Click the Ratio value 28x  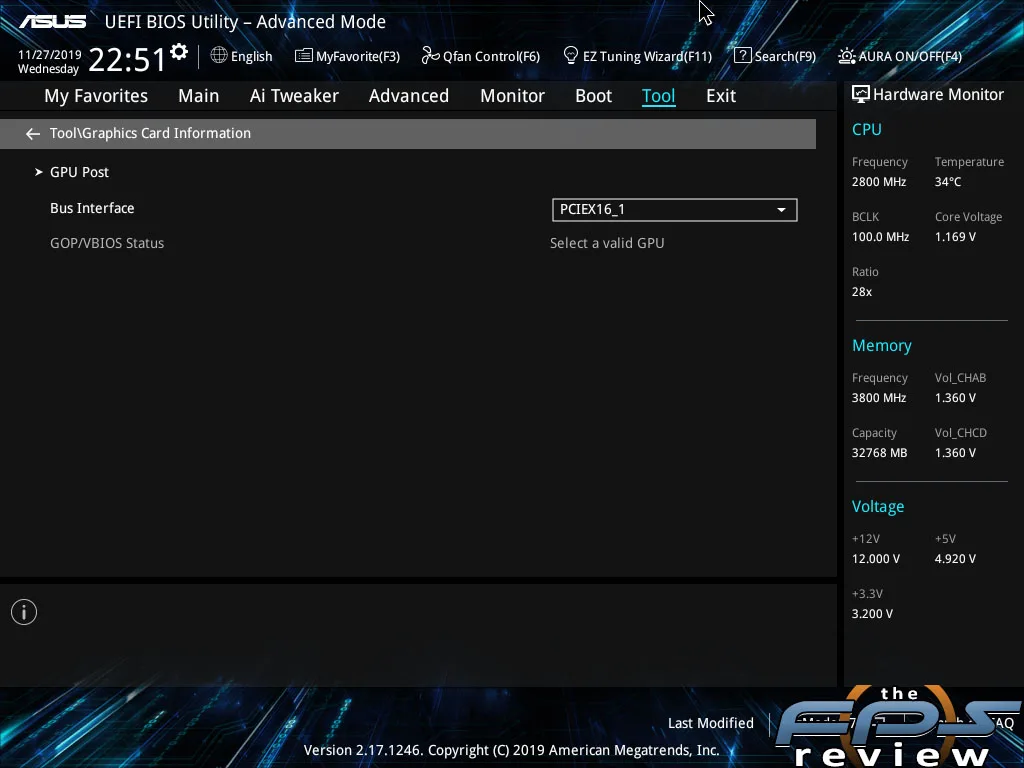[862, 292]
